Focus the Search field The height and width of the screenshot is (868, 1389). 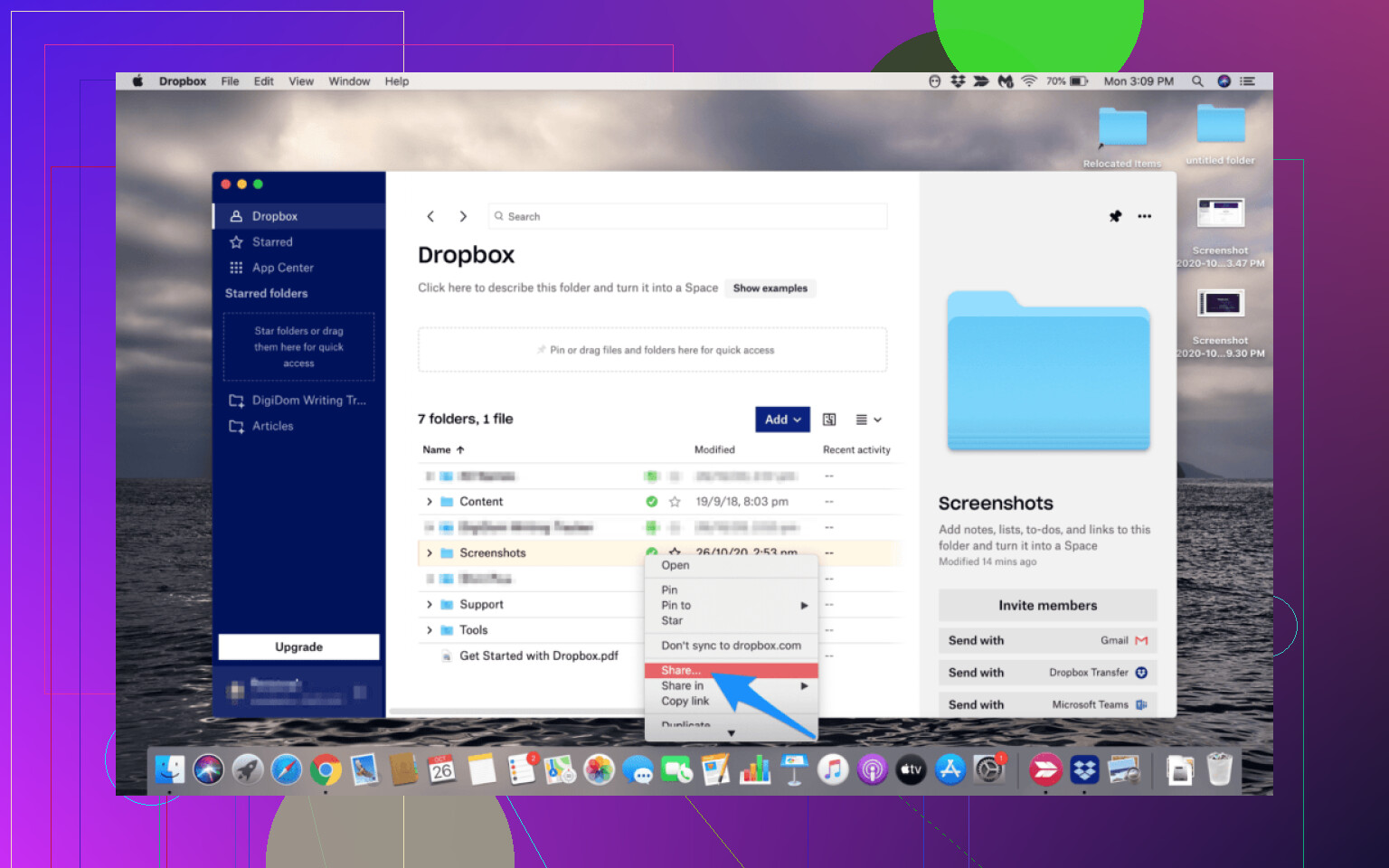point(687,216)
